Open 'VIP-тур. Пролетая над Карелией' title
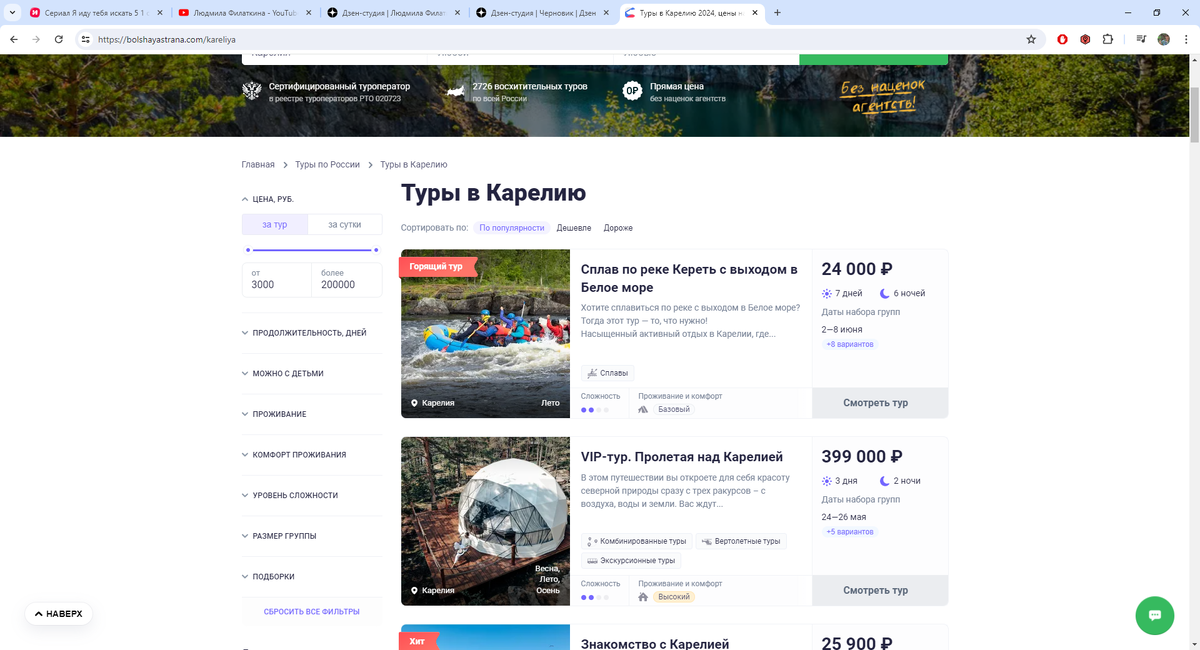The width and height of the screenshot is (1200, 650). point(682,457)
